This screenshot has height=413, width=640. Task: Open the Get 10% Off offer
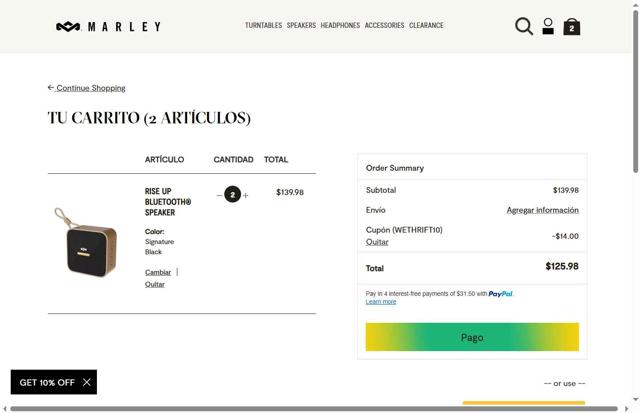coord(47,382)
